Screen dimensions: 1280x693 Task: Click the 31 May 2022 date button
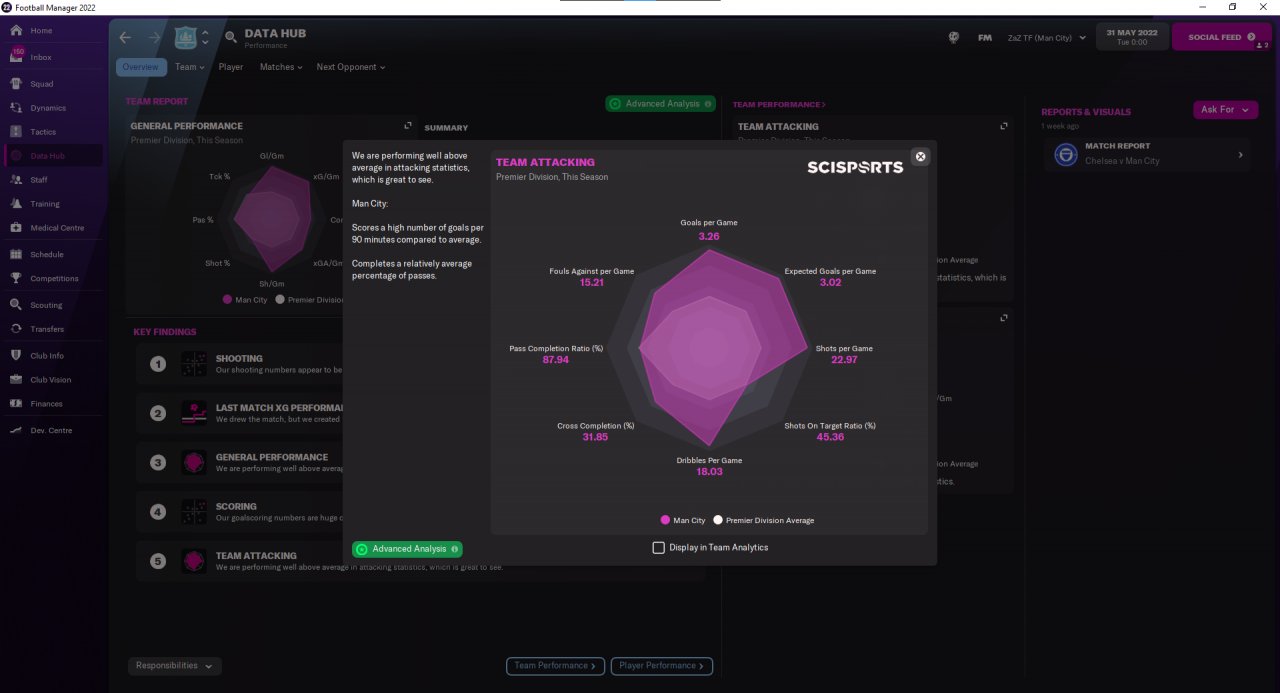[1131, 37]
